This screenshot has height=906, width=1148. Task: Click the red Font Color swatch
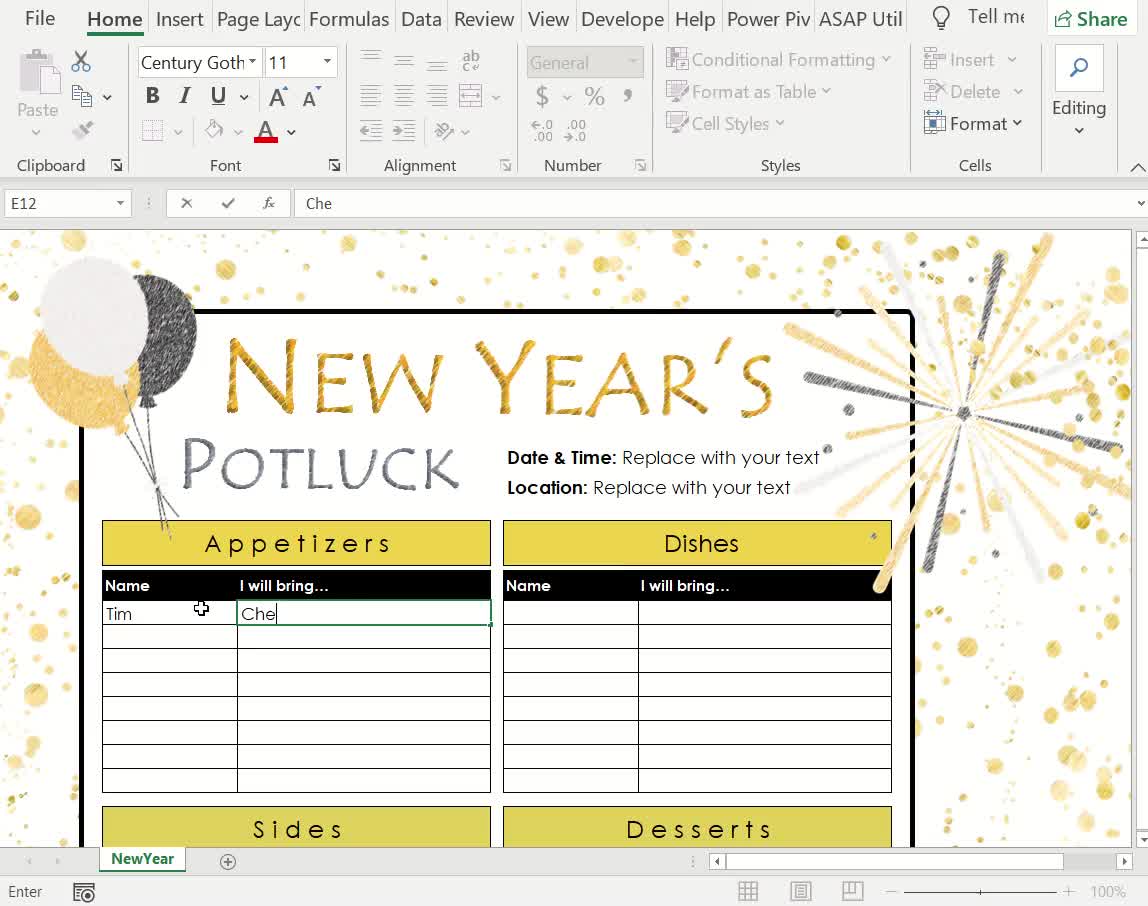(x=265, y=131)
